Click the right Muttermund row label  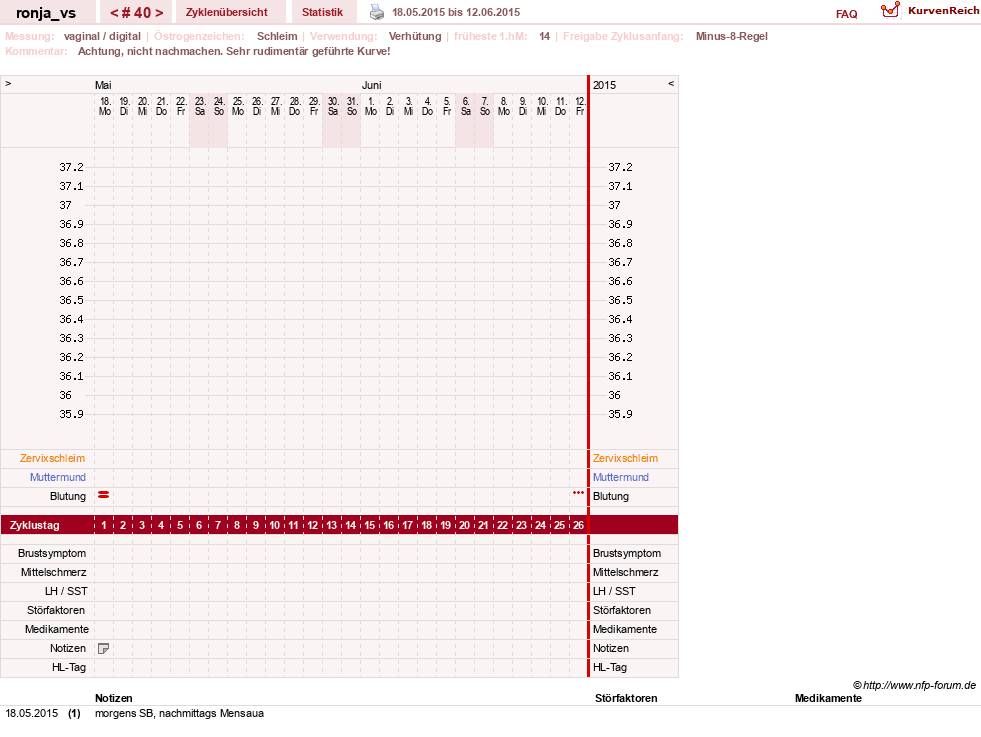click(621, 477)
